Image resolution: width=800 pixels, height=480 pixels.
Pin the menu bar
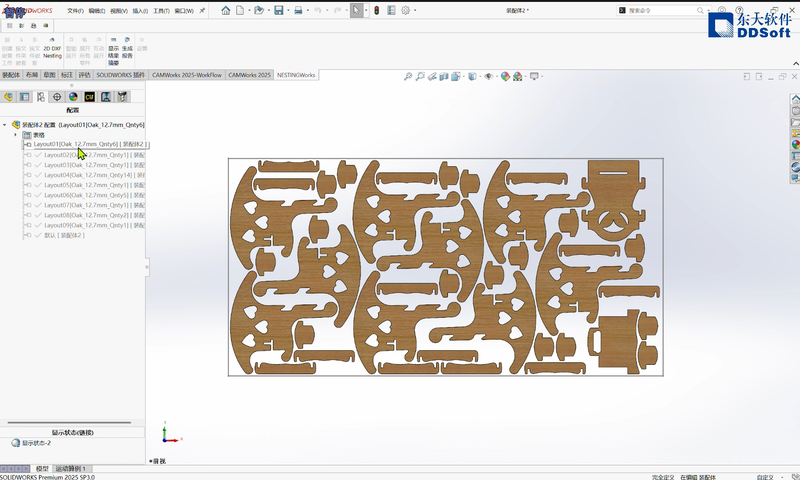[x=202, y=10]
